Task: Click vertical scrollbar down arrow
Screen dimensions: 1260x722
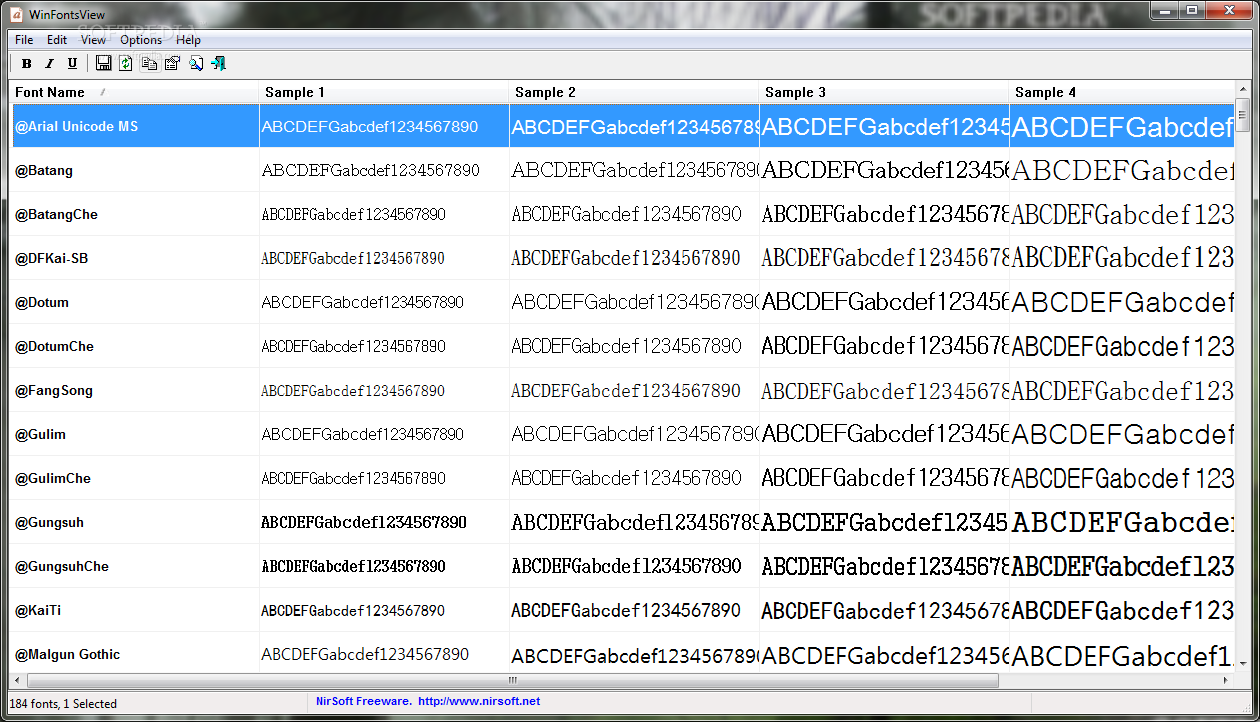Action: (1242, 664)
